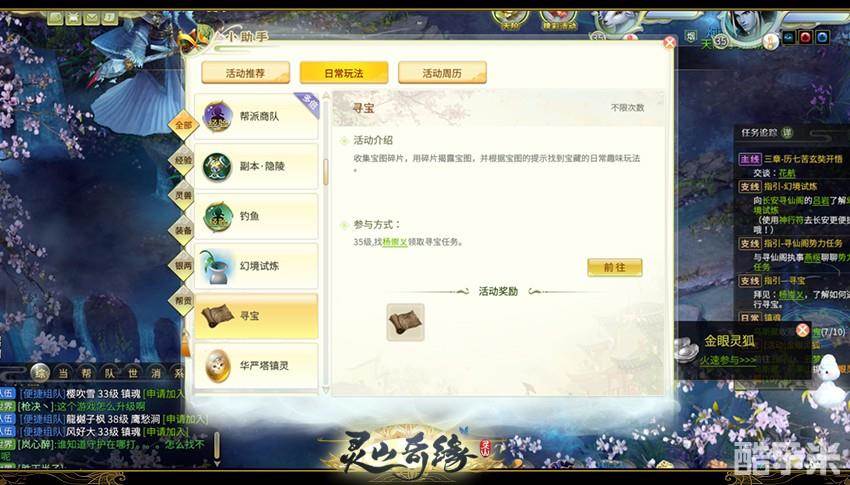Click the silver ingot 金眼灵狐 icon
The width and height of the screenshot is (850, 485).
pos(686,350)
